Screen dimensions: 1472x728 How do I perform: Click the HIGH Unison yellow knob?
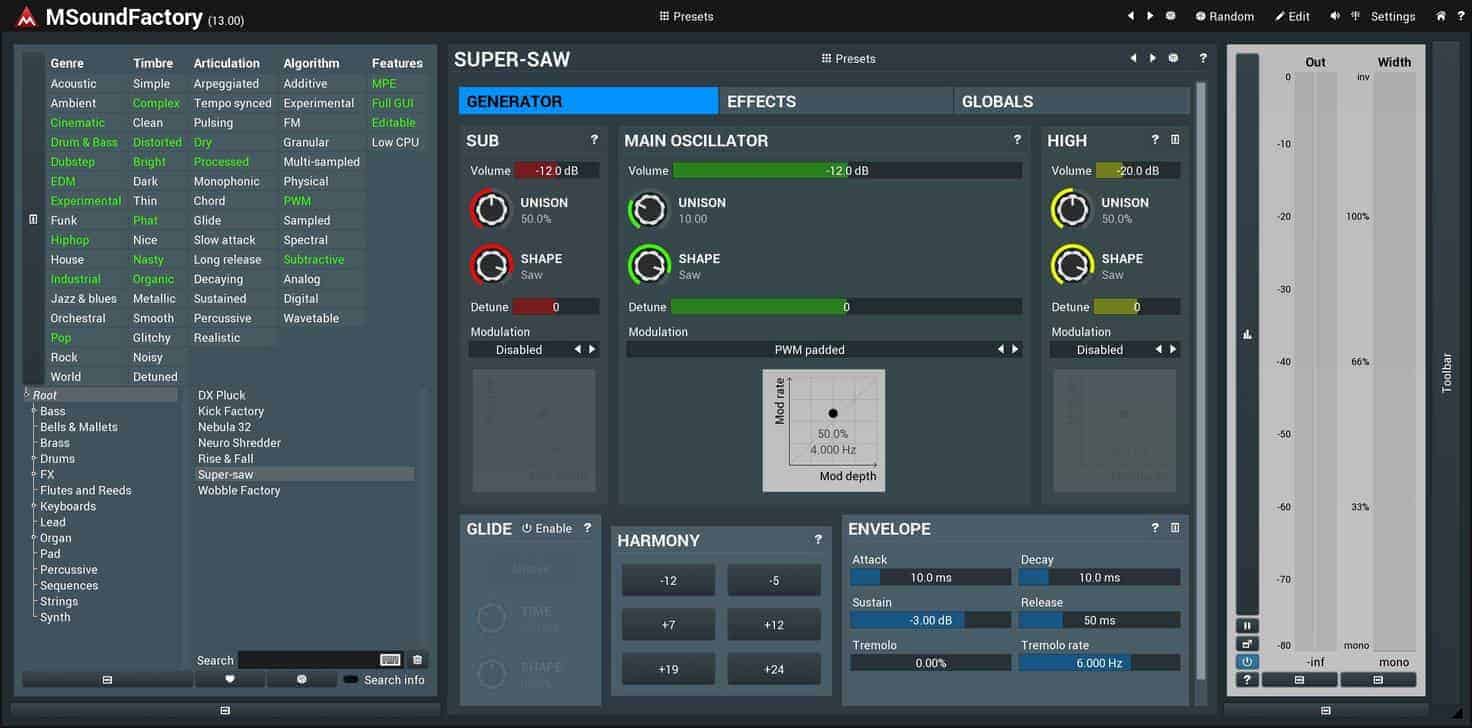[x=1072, y=209]
